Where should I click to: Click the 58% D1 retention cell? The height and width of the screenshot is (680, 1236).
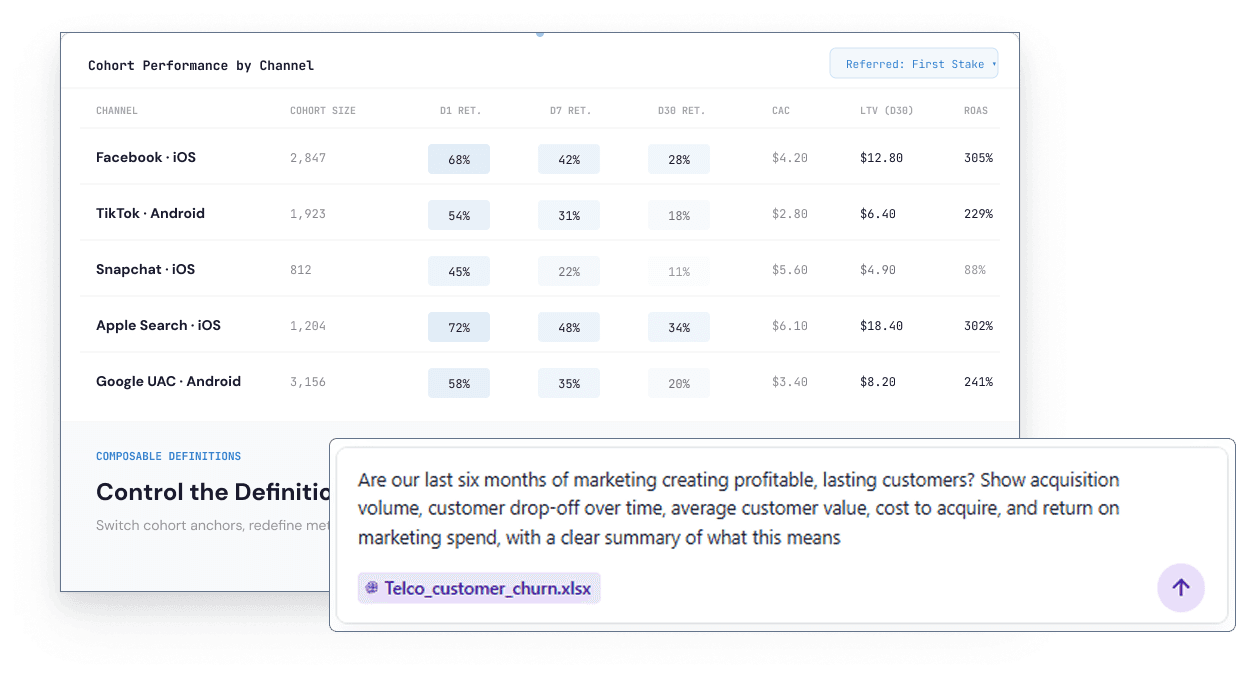[459, 383]
